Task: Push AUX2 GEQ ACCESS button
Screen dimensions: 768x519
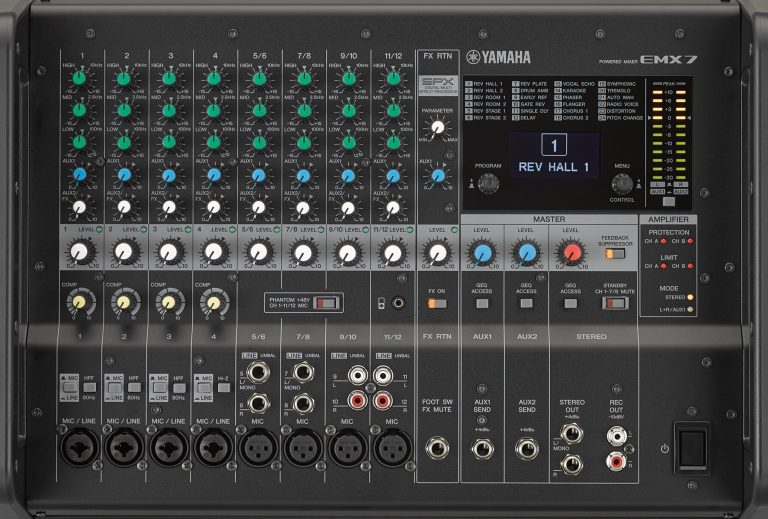Action: (x=527, y=304)
